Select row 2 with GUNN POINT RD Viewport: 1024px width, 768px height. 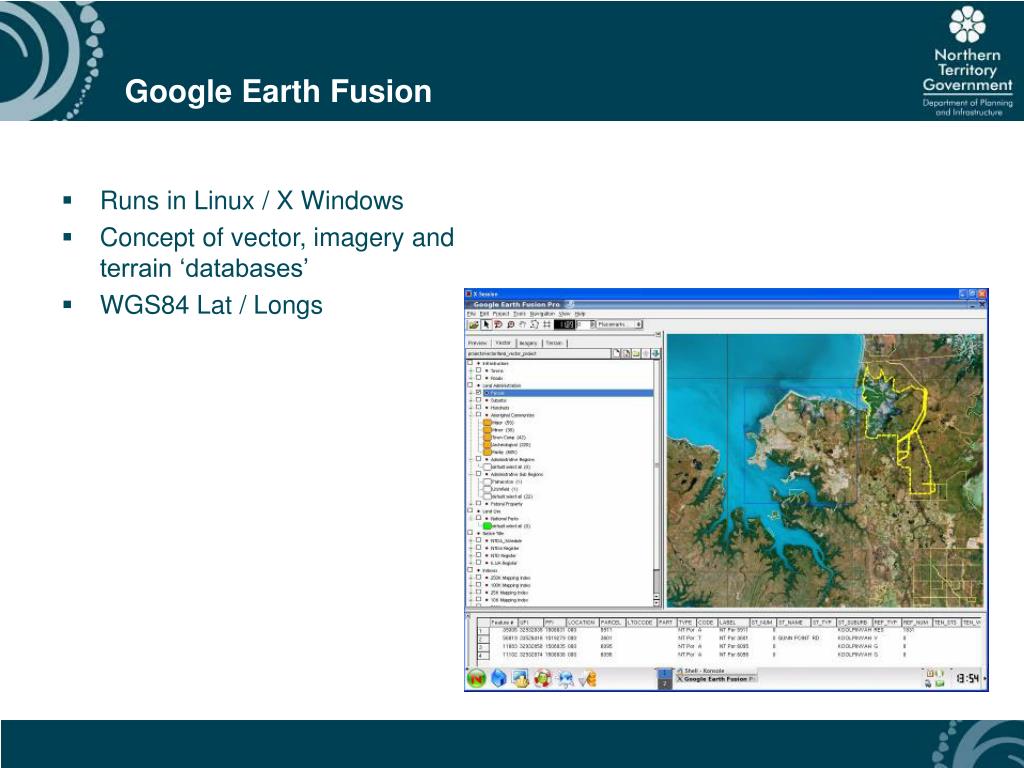(x=728, y=638)
